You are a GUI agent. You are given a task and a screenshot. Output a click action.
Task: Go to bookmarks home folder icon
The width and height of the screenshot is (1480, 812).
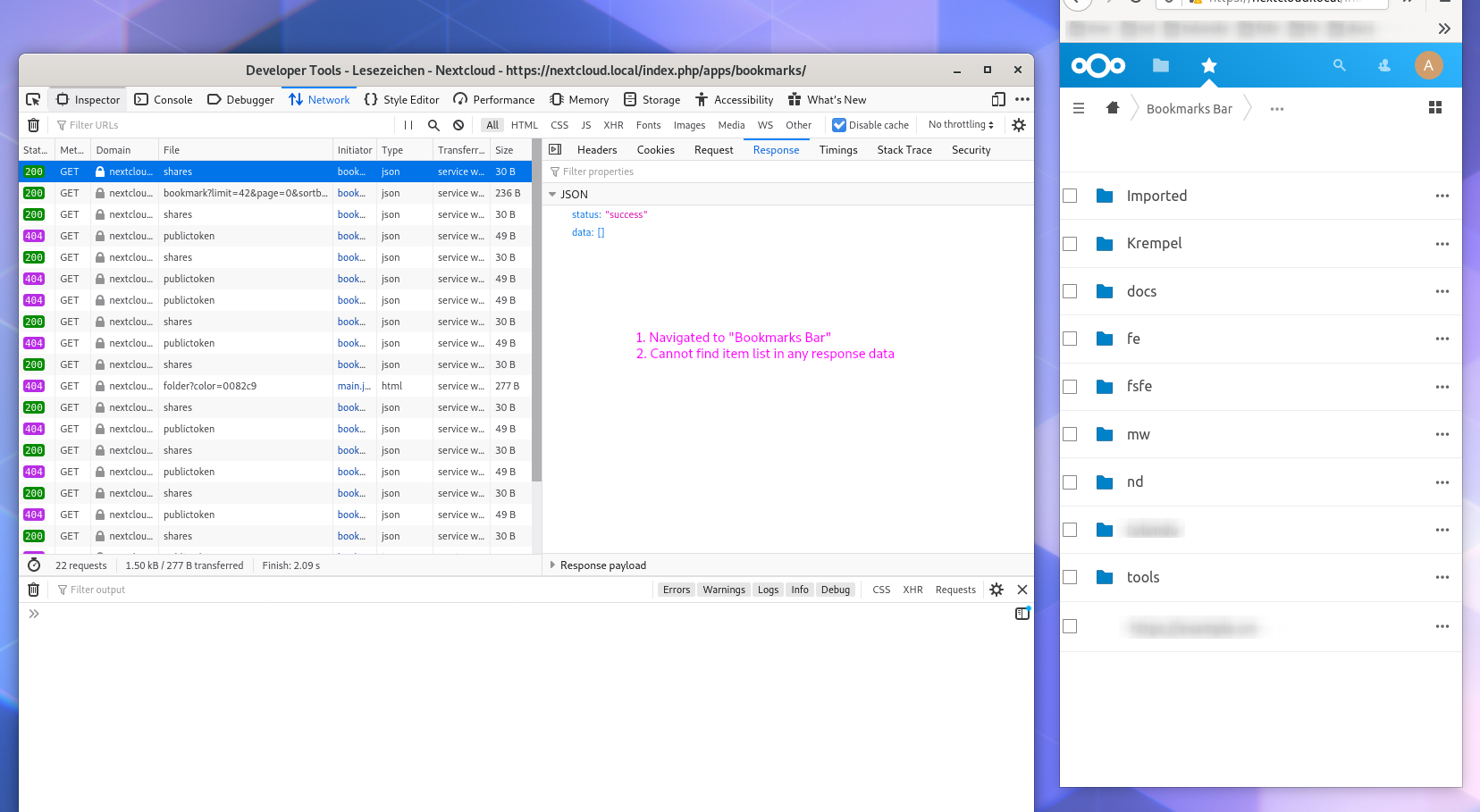point(1113,108)
